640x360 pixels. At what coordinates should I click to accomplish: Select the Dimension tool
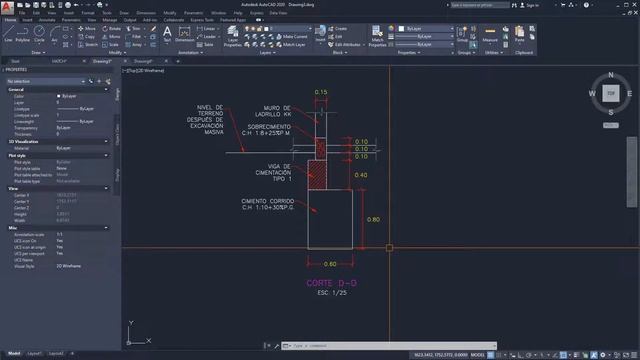point(184,34)
